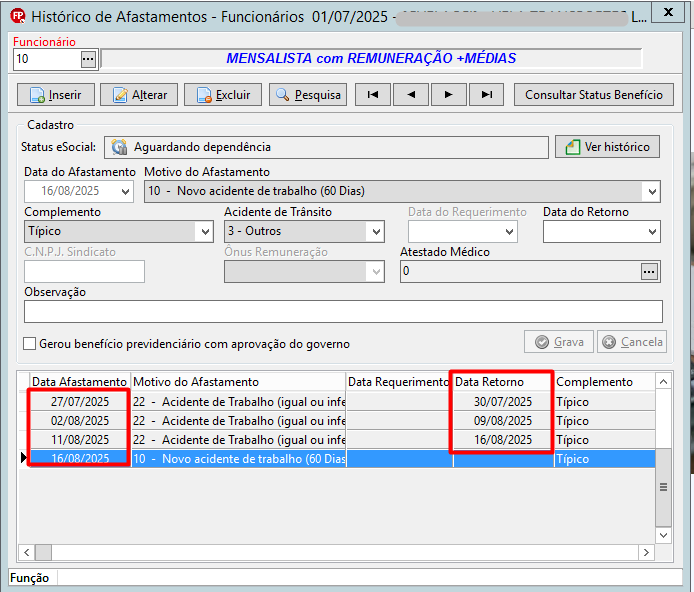Select row with Data Afastamento 02/08/2025
694x592 pixels.
336,421
